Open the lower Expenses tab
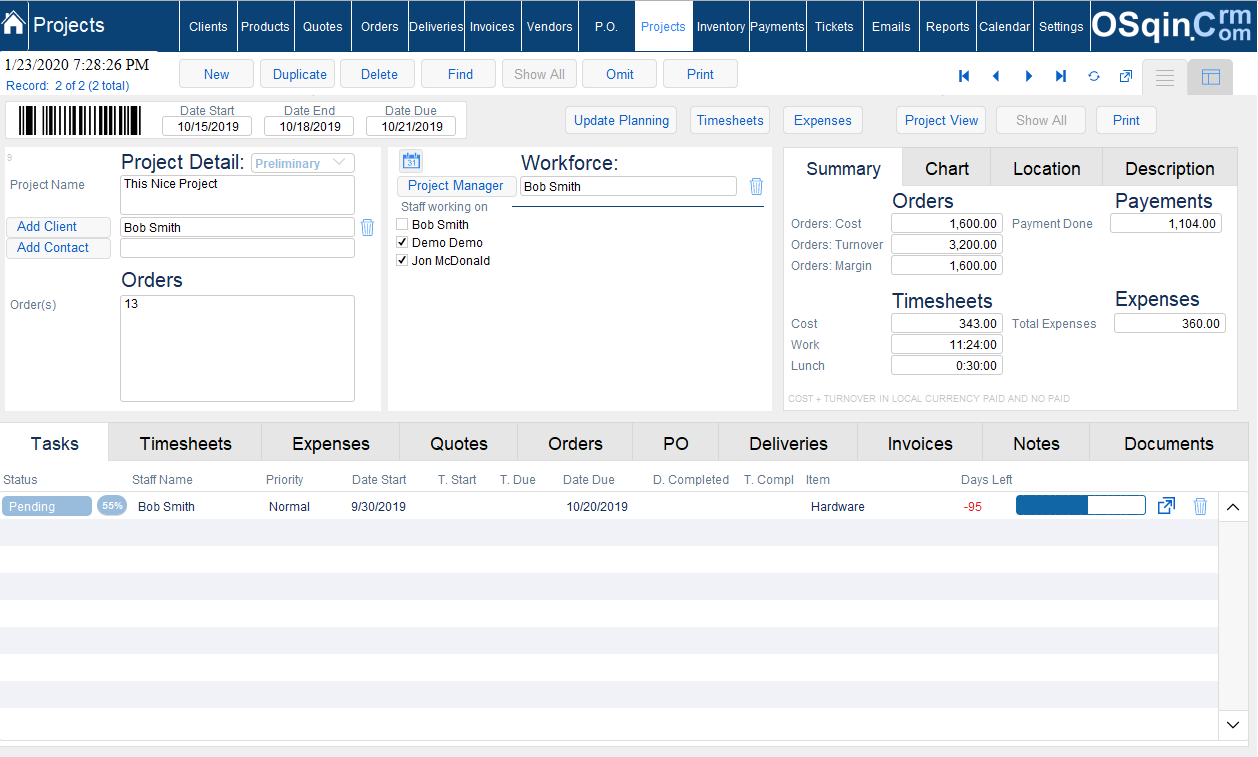The height and width of the screenshot is (757, 1258). (331, 443)
